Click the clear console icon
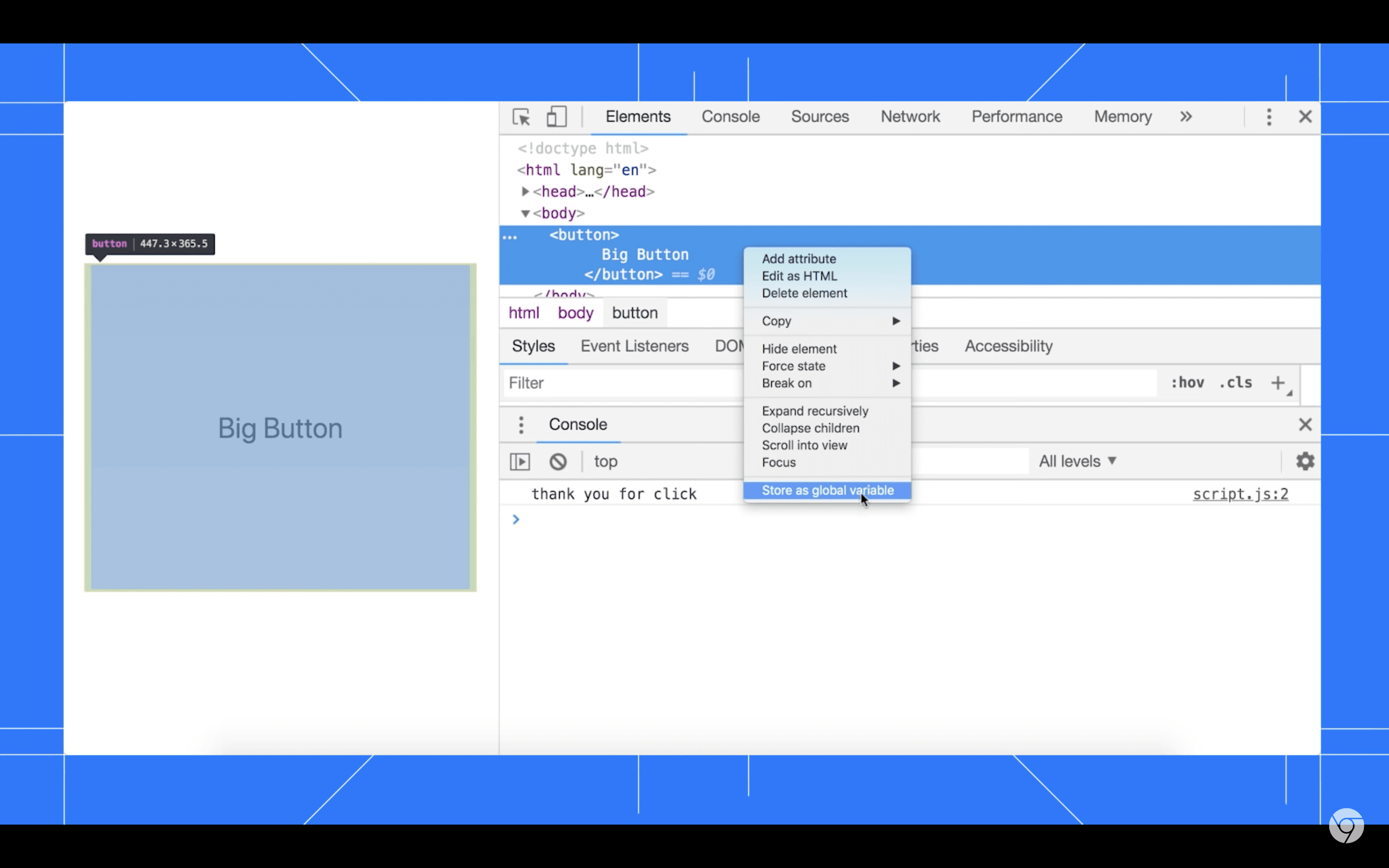This screenshot has width=1389, height=868. point(557,461)
